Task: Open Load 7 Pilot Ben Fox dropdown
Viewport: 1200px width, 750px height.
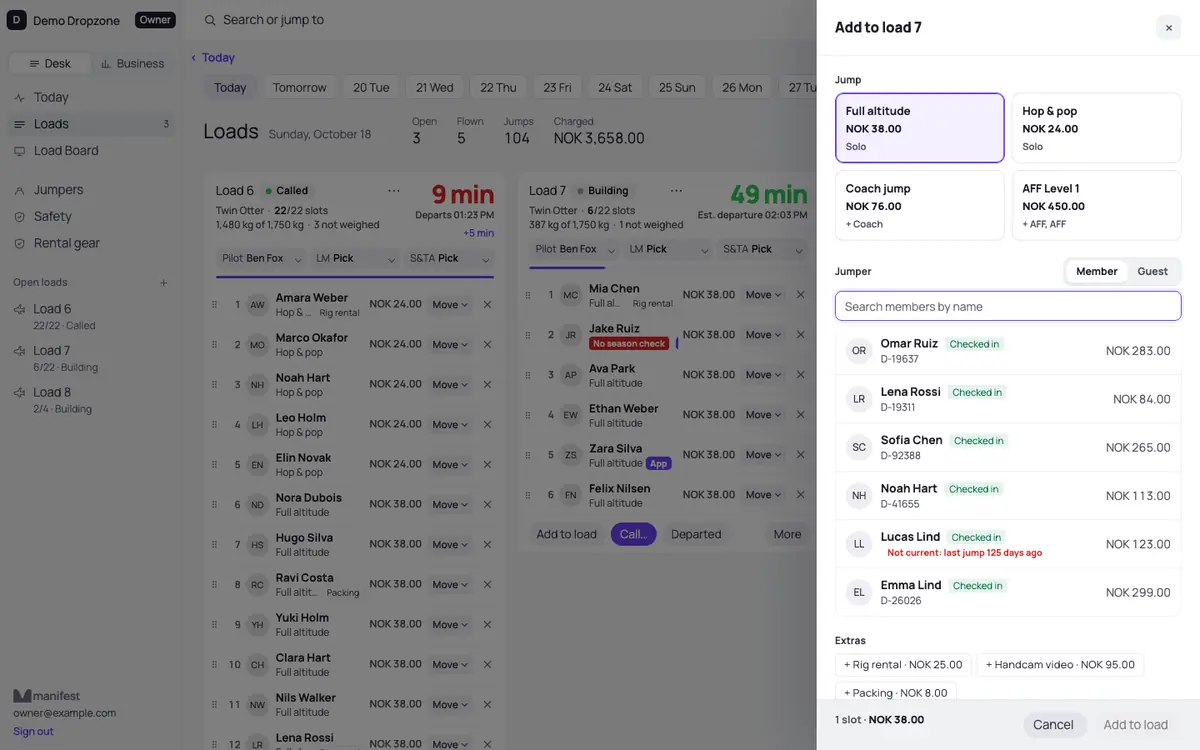Action: (574, 249)
